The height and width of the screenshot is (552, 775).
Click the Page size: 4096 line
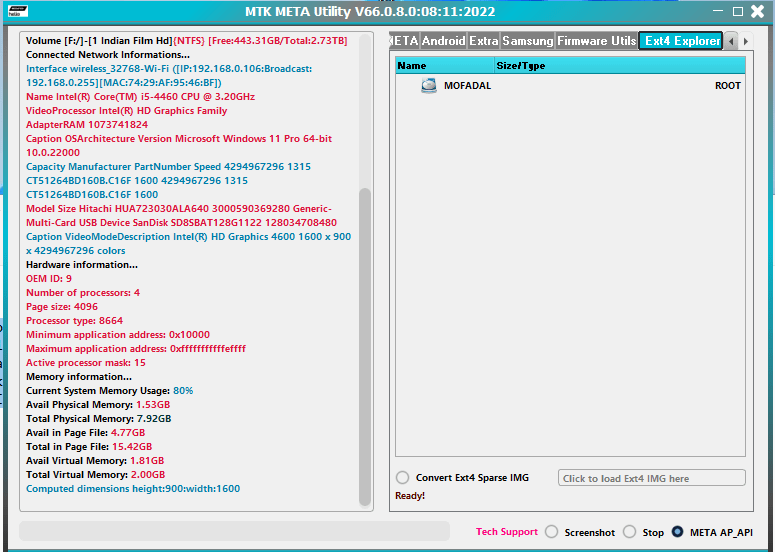point(62,306)
